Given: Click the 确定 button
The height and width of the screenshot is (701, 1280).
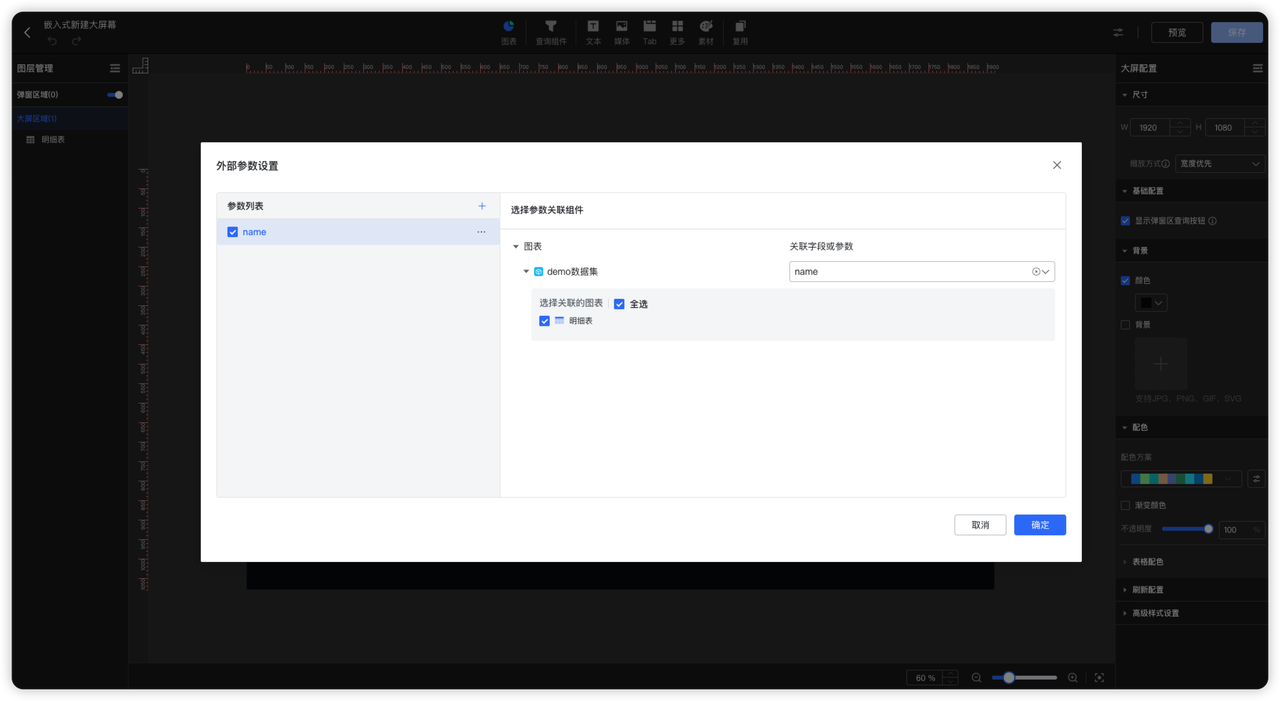Looking at the screenshot, I should point(1039,525).
